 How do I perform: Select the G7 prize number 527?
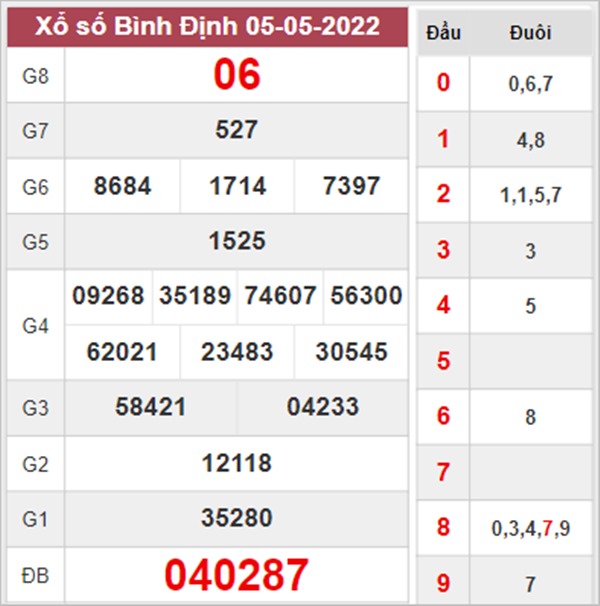coord(236,130)
